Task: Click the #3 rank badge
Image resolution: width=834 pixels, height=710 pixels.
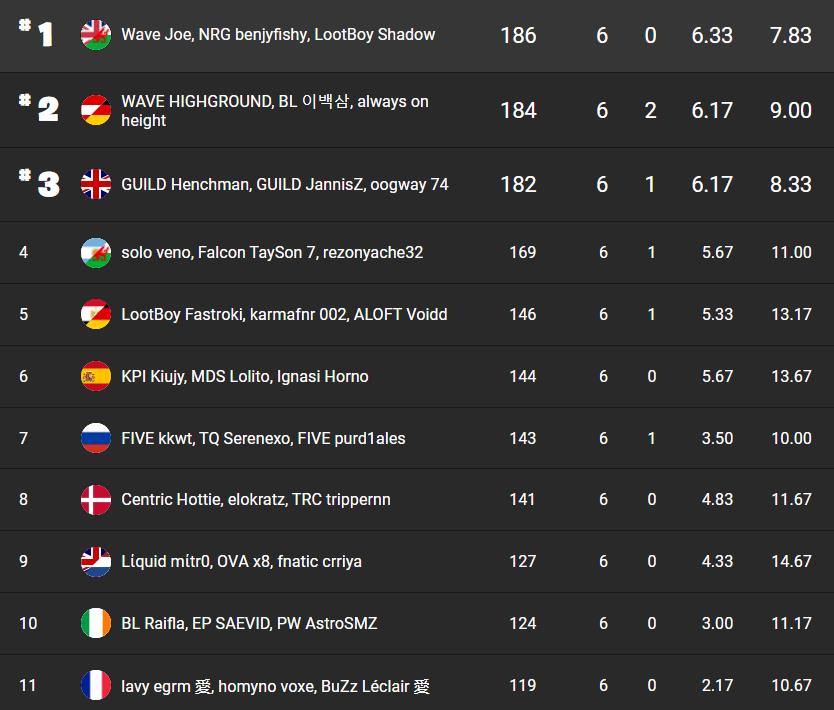Action: [39, 184]
